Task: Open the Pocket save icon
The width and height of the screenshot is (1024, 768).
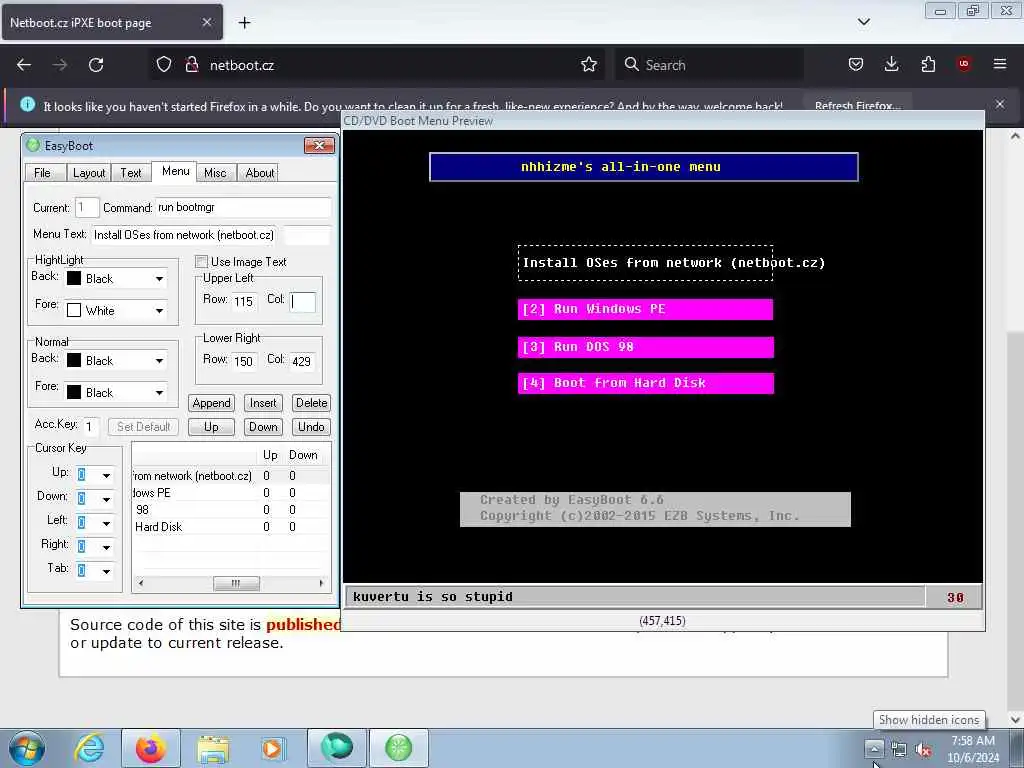Action: (x=856, y=65)
